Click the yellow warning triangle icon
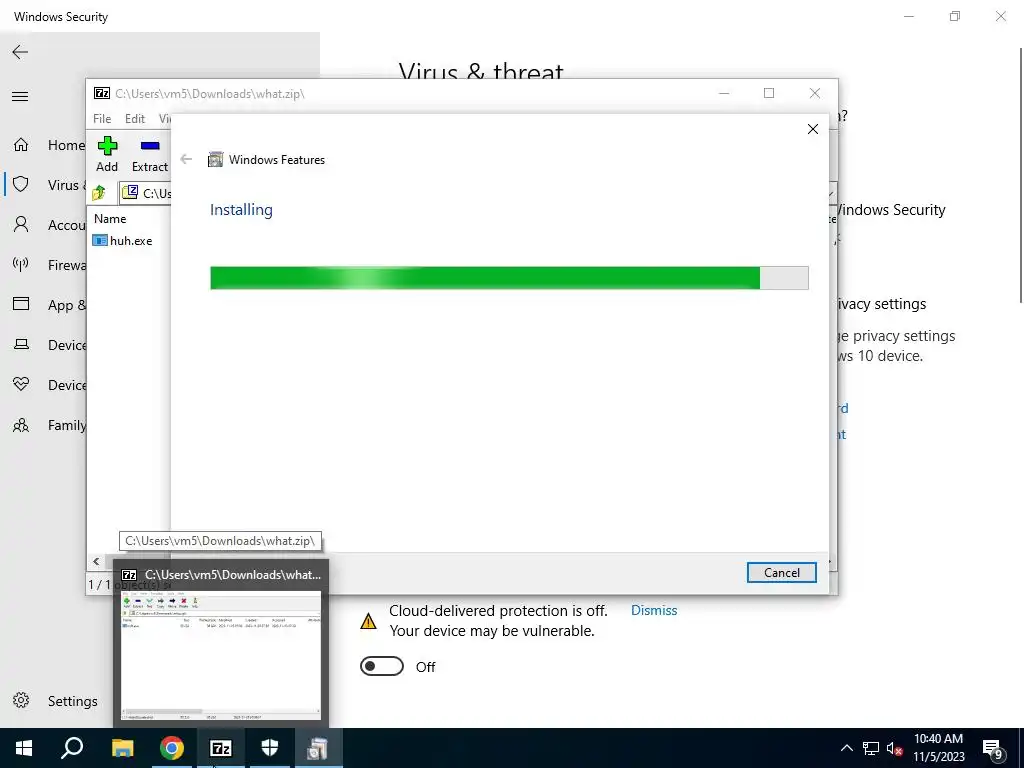 [368, 621]
